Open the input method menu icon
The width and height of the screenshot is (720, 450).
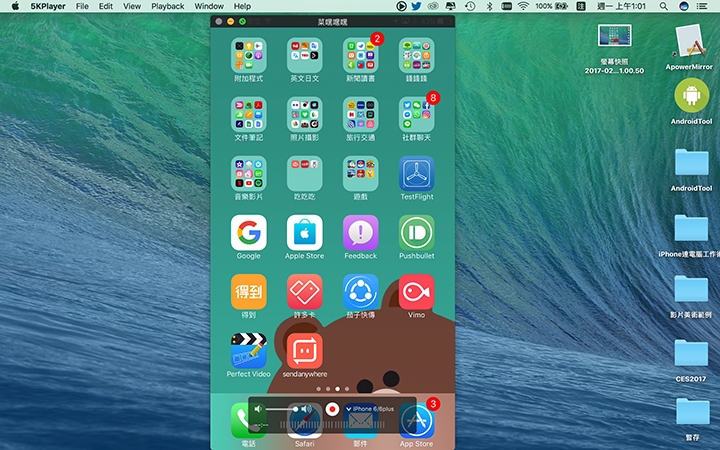pos(581,6)
